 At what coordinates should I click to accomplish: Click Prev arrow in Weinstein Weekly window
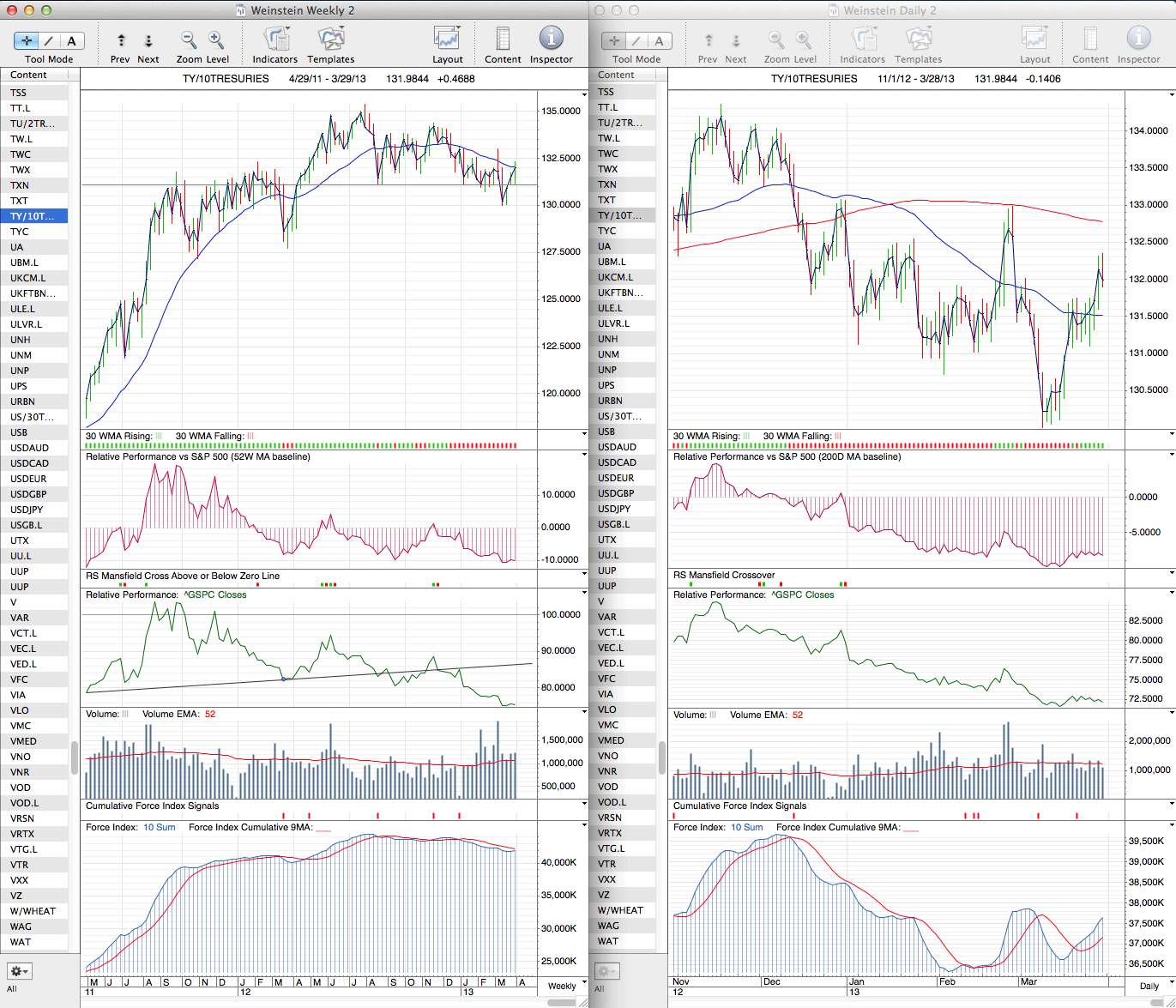click(120, 41)
